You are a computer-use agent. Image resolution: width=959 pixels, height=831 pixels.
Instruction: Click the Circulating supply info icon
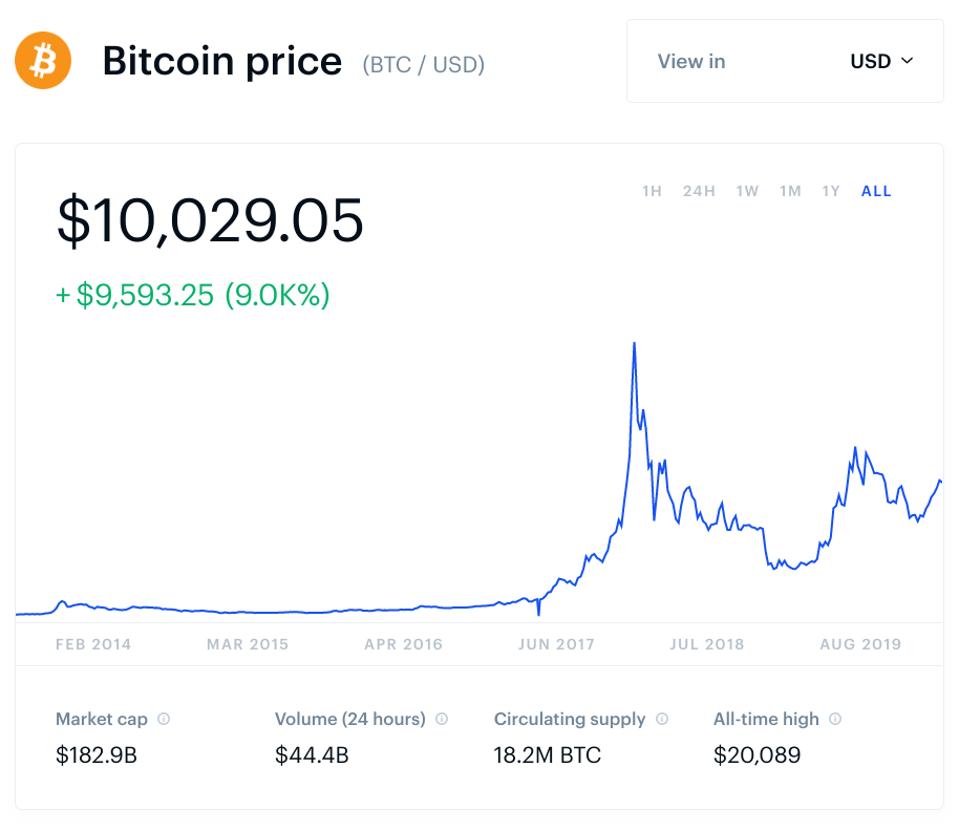(x=662, y=719)
